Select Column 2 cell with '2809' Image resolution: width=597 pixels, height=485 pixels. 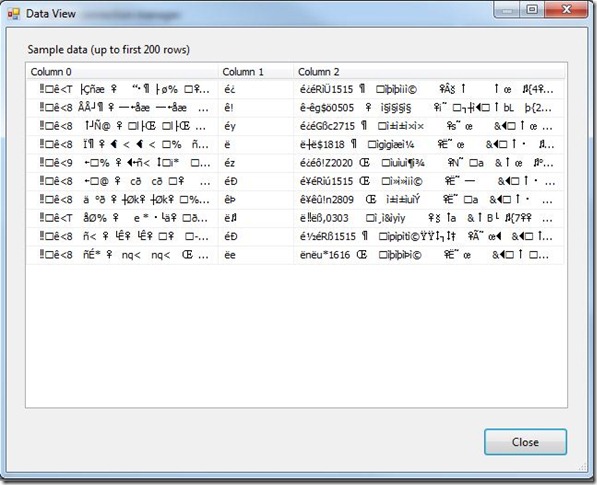(x=429, y=200)
